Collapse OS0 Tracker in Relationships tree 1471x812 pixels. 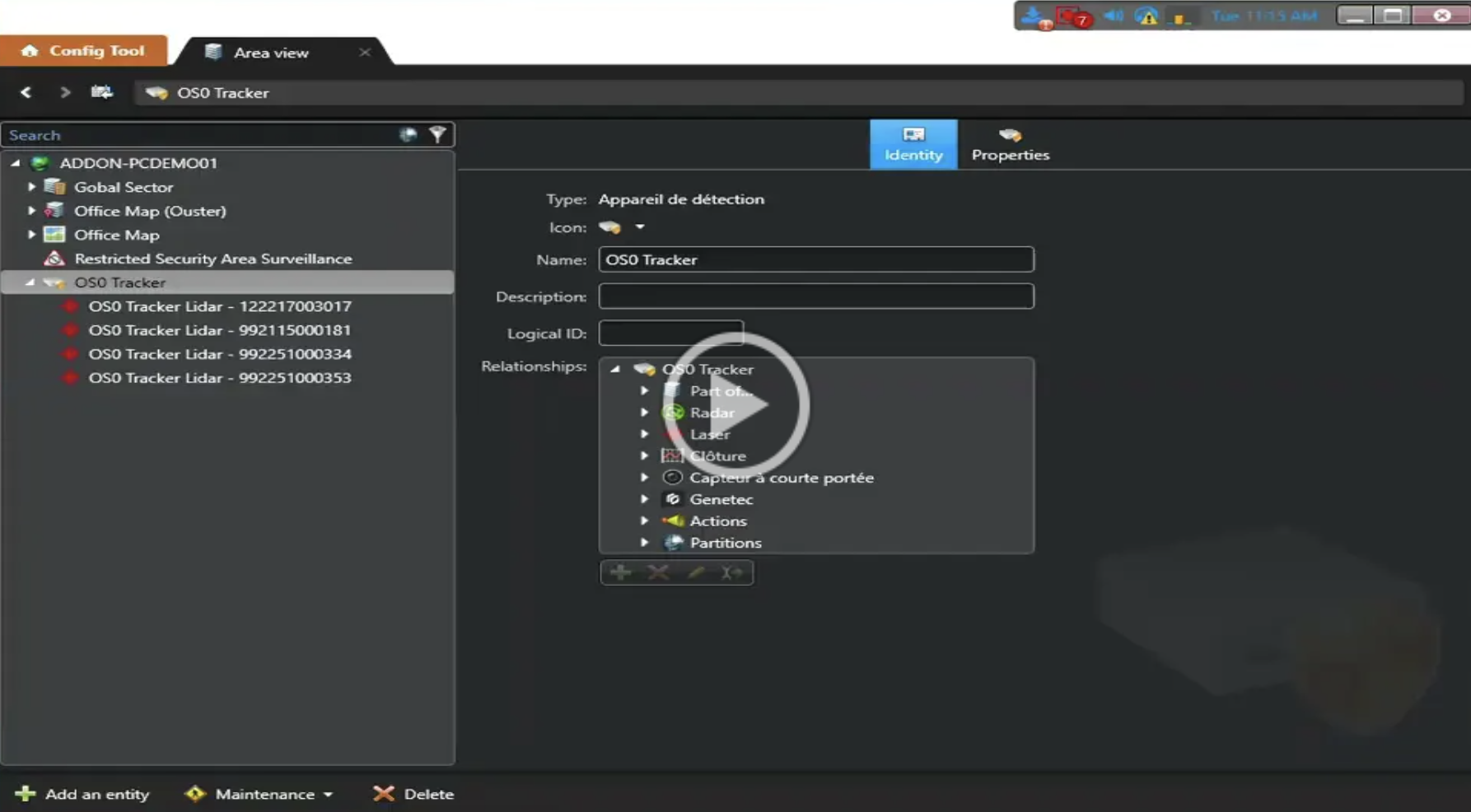615,370
